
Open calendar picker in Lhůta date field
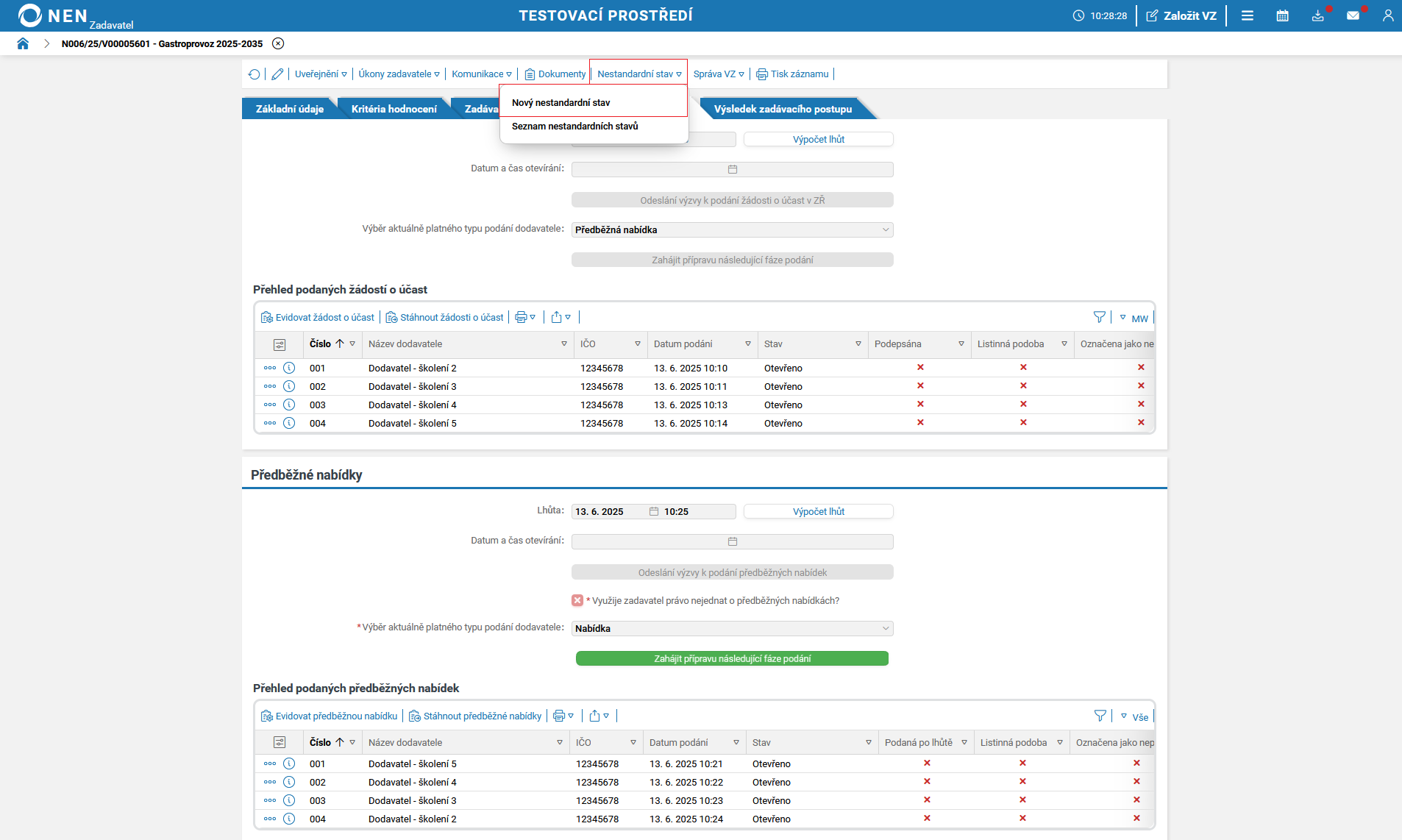click(x=654, y=511)
